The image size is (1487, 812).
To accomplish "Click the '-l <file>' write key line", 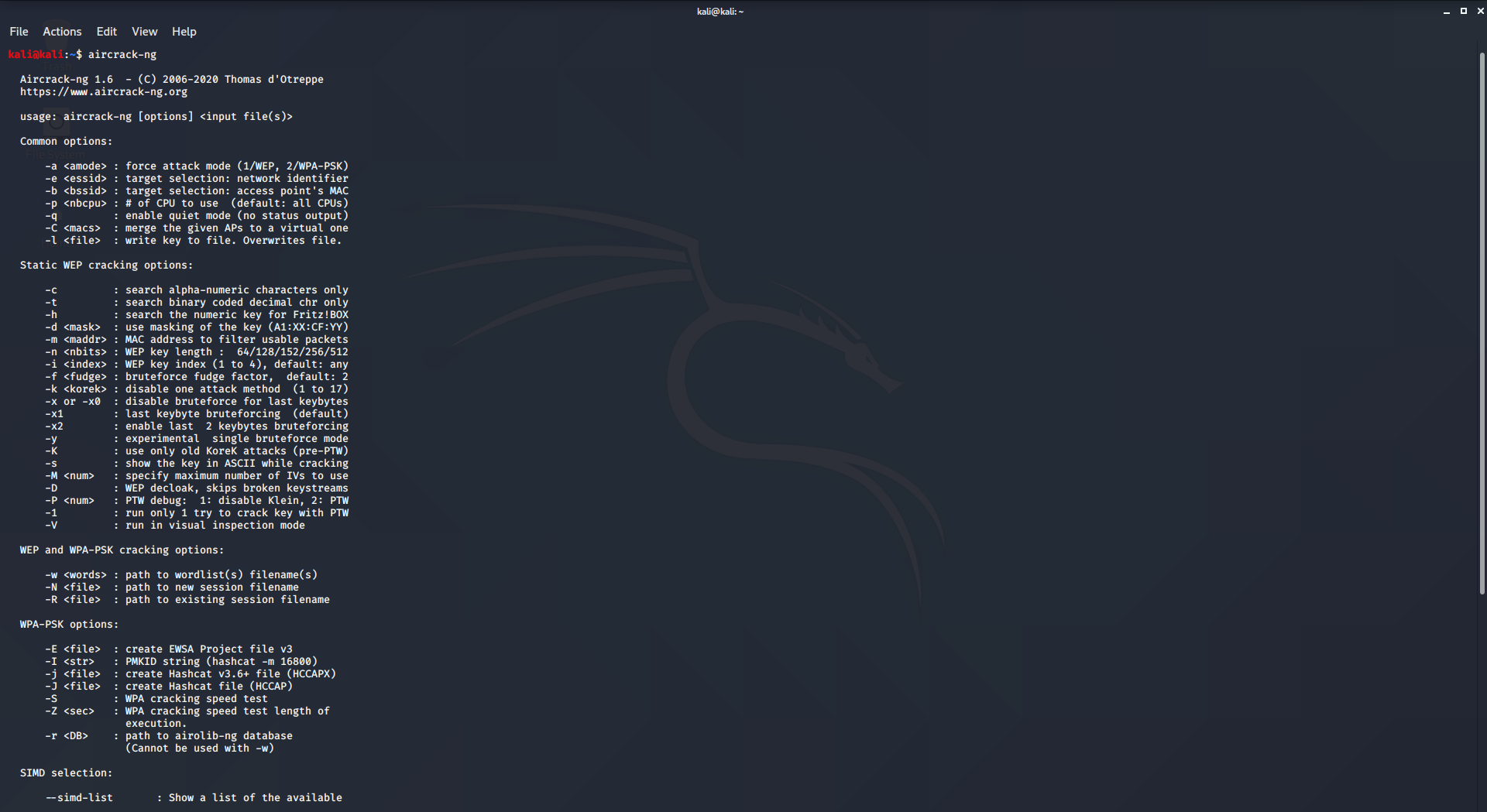I will tap(194, 241).
